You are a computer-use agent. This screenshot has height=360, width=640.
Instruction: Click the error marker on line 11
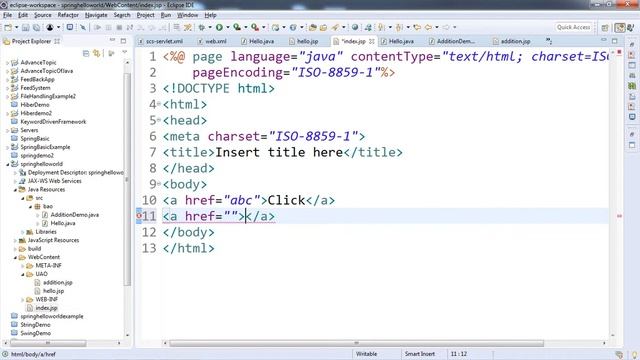coord(139,216)
